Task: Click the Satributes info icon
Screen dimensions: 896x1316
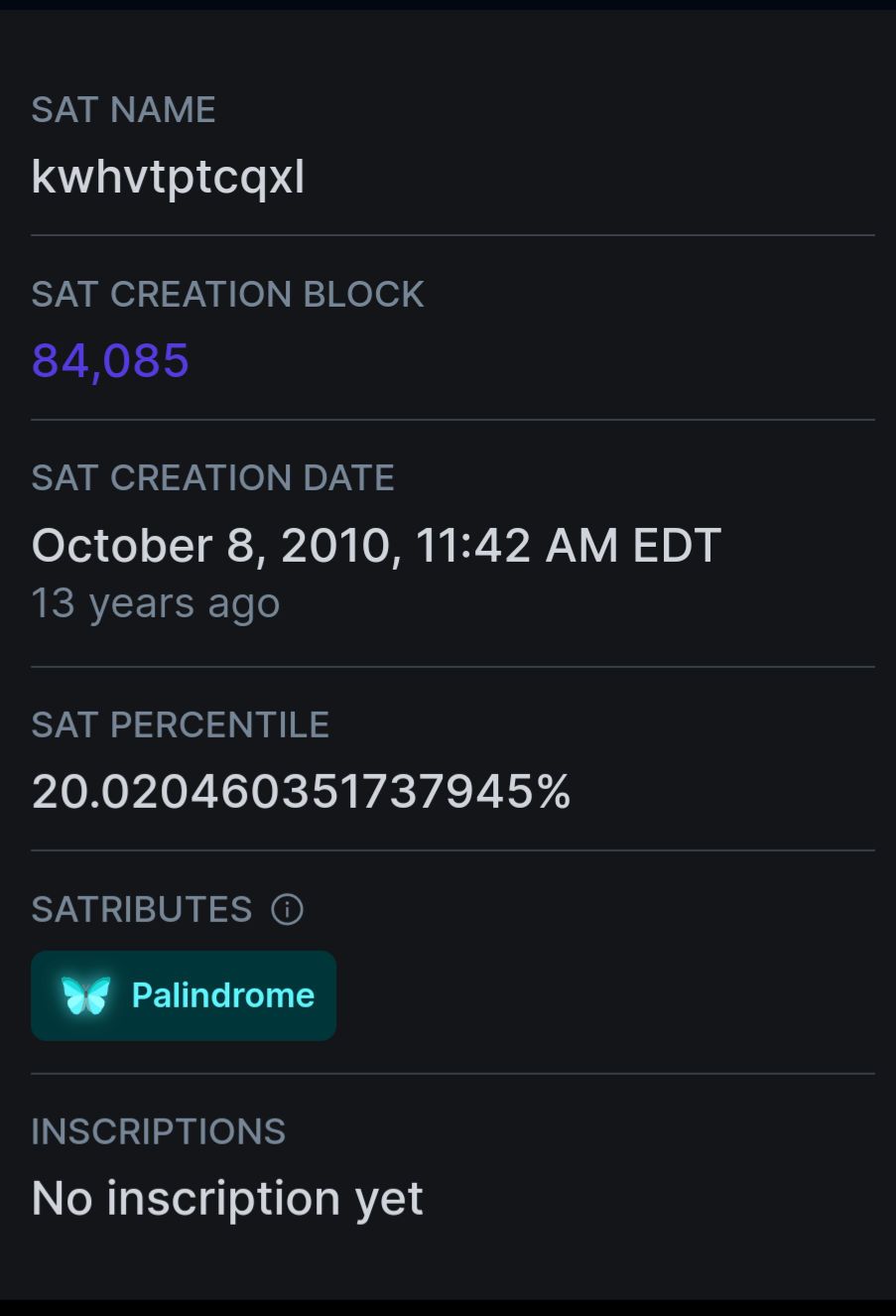Action: click(288, 909)
